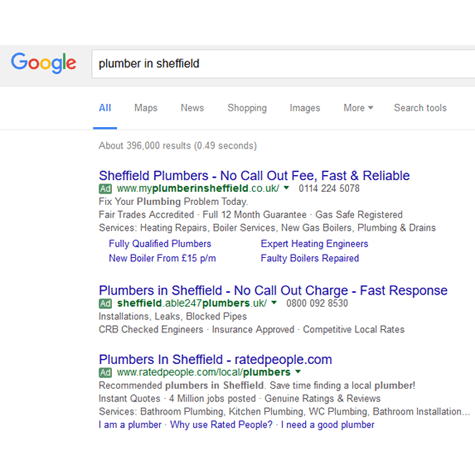Click the search field containing plumber in sheffield

pos(283,64)
